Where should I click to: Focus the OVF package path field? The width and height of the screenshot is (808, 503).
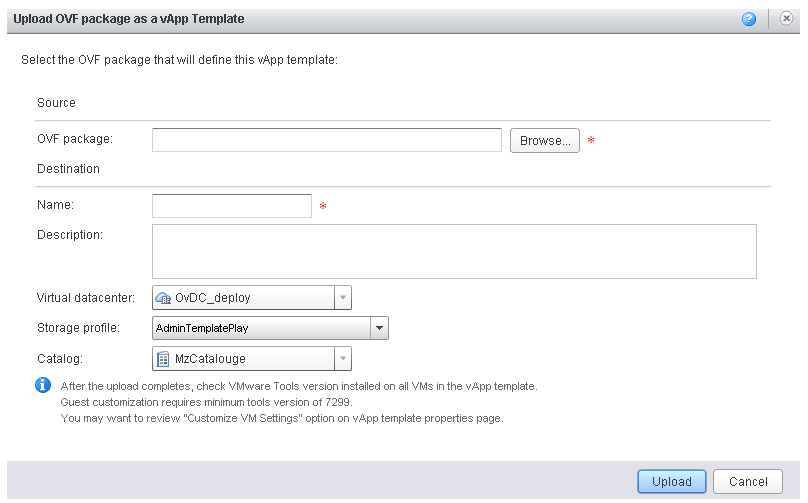click(327, 140)
